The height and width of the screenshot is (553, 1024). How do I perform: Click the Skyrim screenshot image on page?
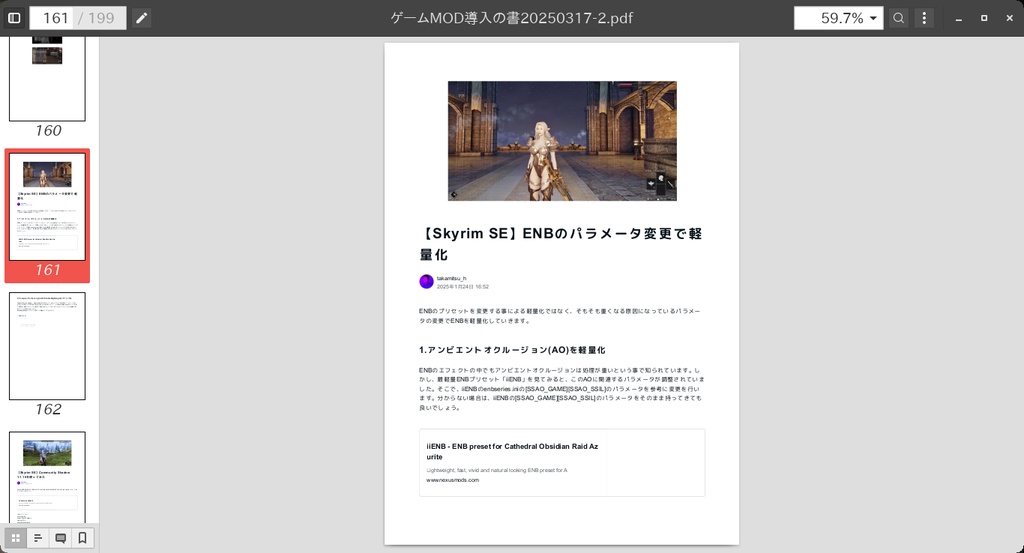click(562, 141)
